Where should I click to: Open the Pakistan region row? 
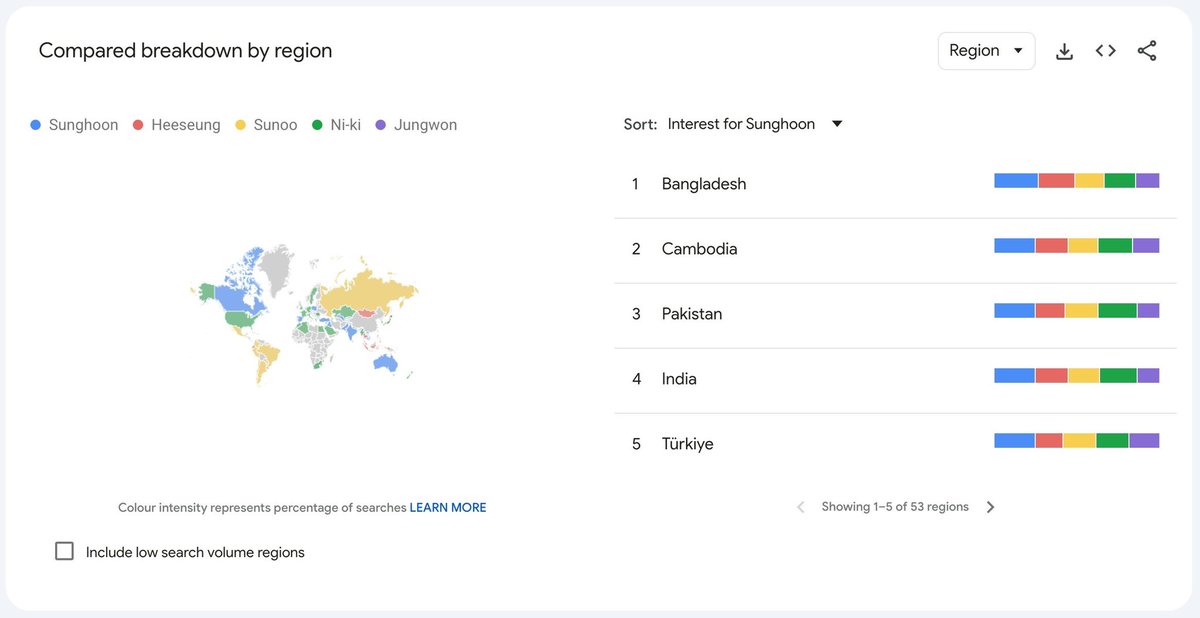point(895,314)
